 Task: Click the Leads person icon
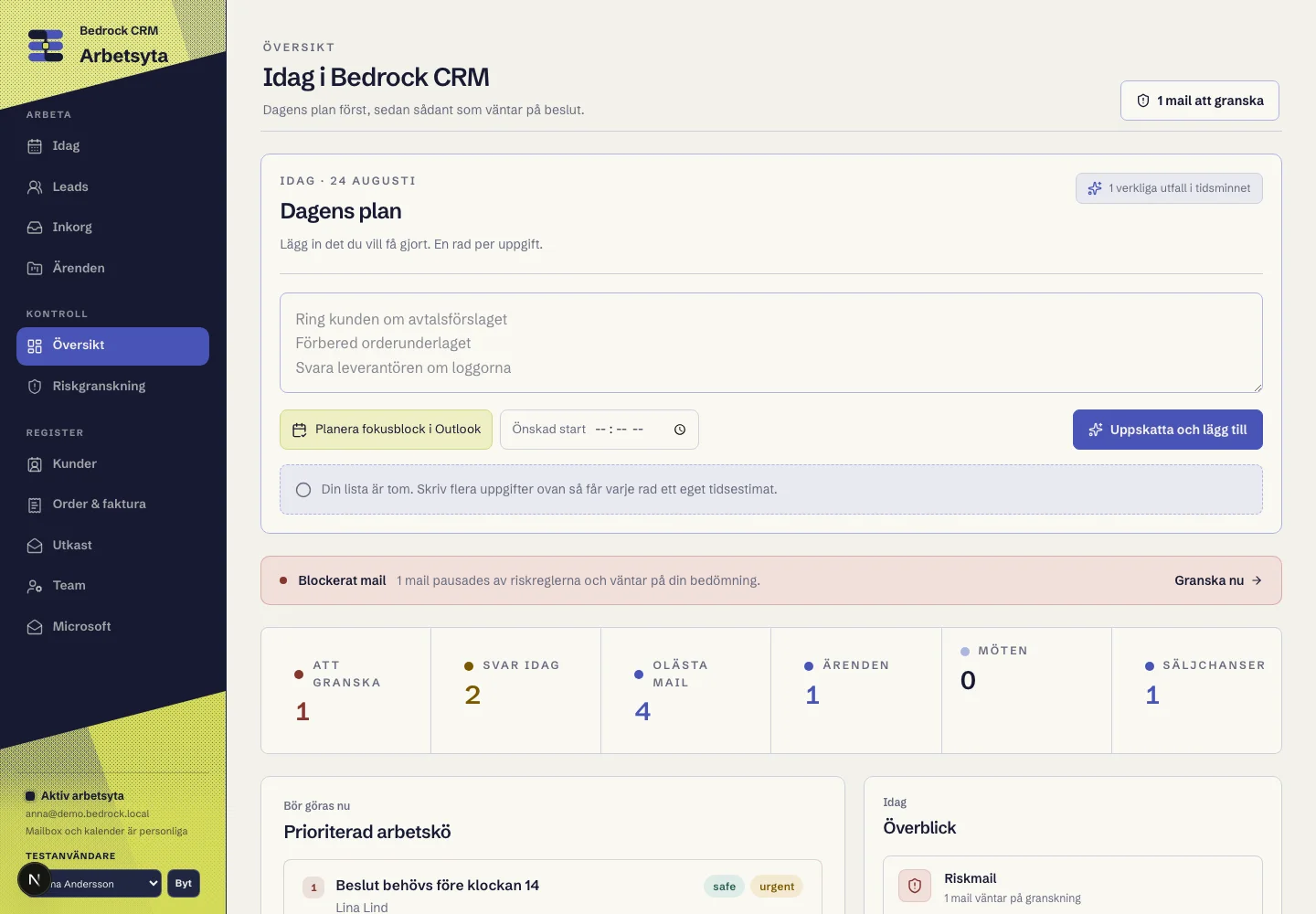click(35, 187)
